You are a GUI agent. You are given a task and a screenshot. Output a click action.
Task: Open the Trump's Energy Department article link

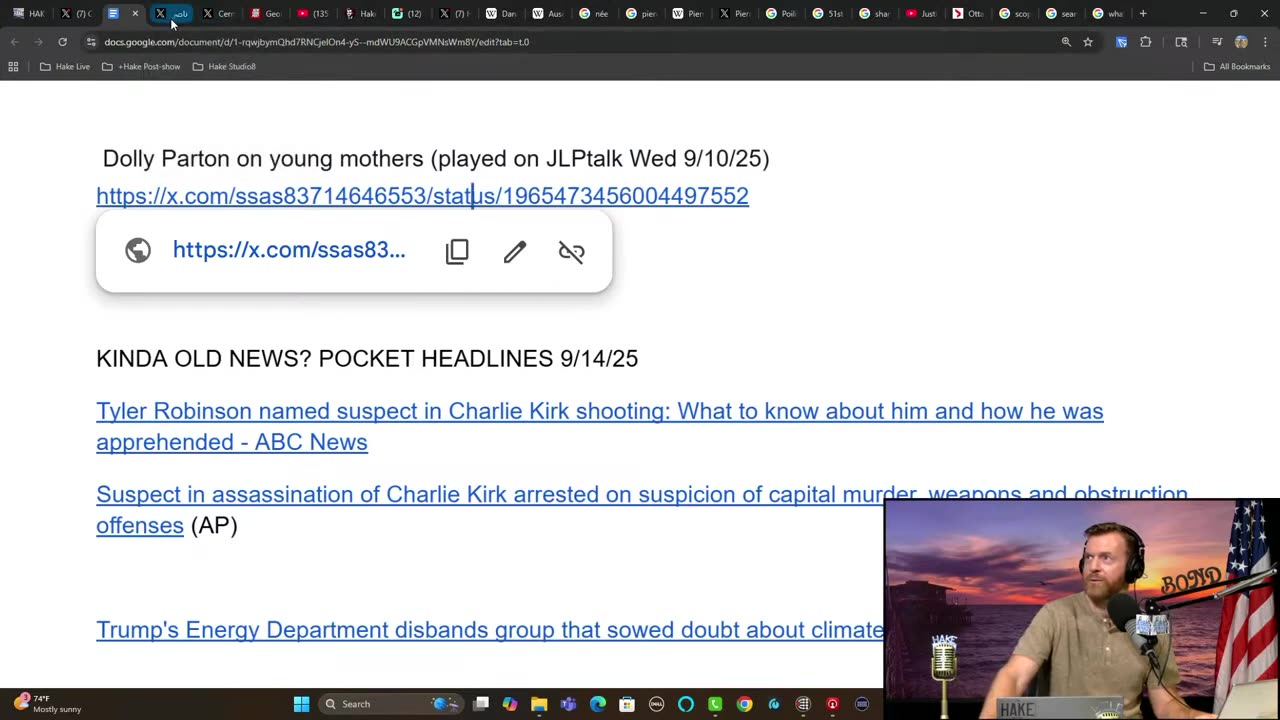pyautogui.click(x=490, y=630)
